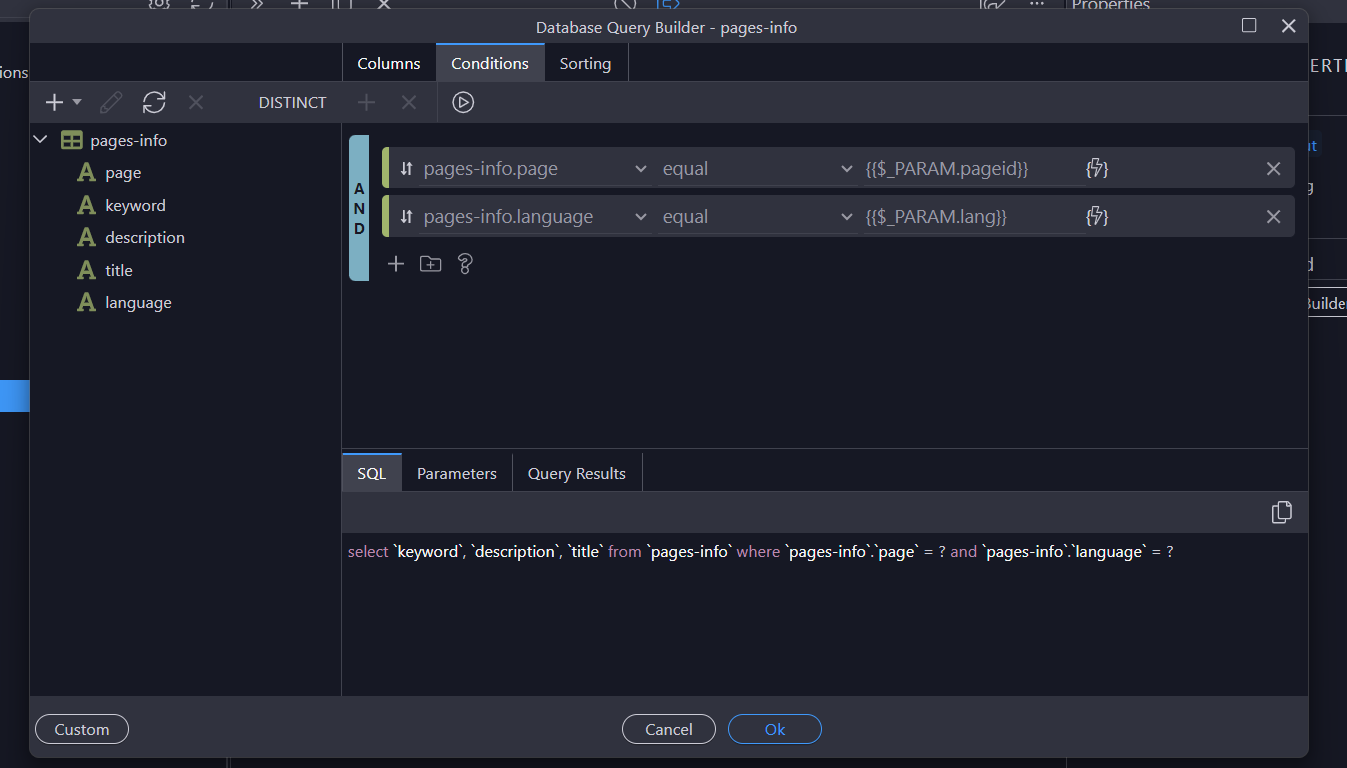Remove the pages-info.page condition

click(x=1273, y=169)
